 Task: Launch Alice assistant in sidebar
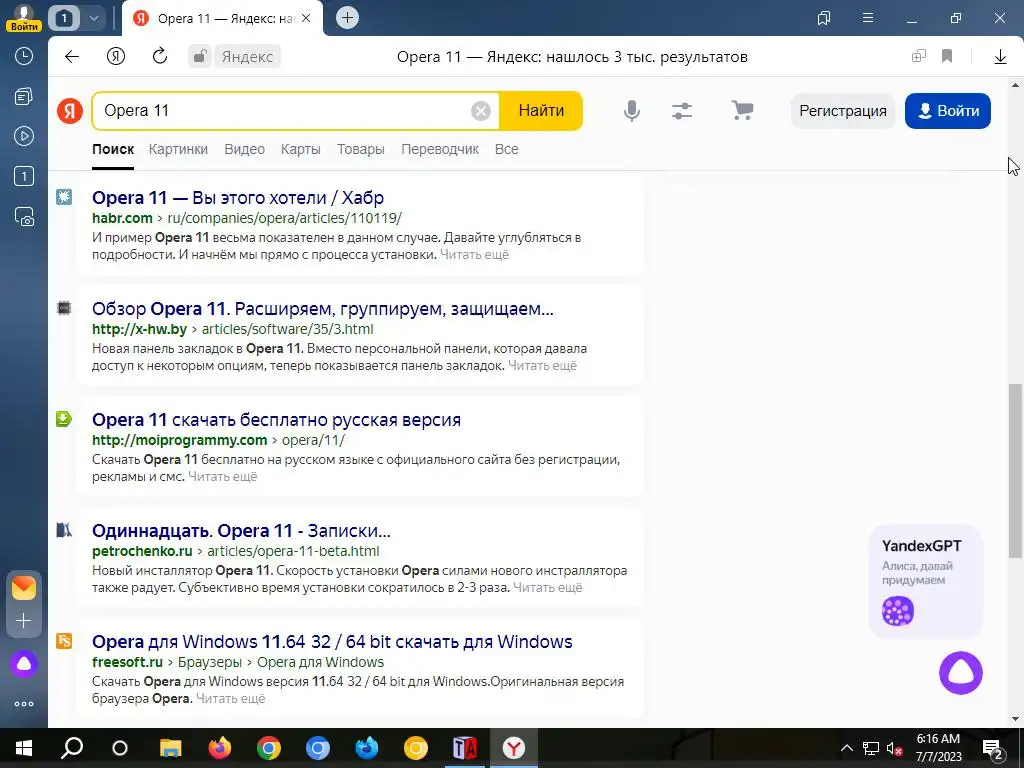tap(24, 664)
